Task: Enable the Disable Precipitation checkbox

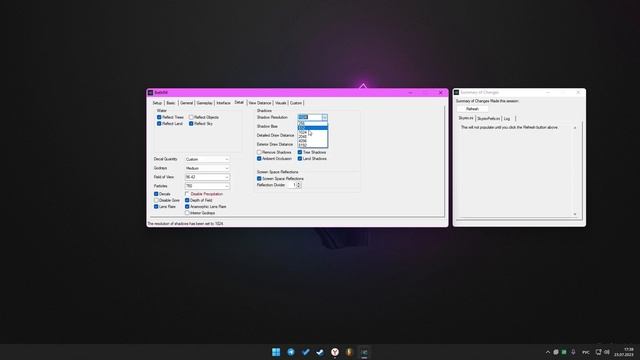Action: tap(187, 194)
